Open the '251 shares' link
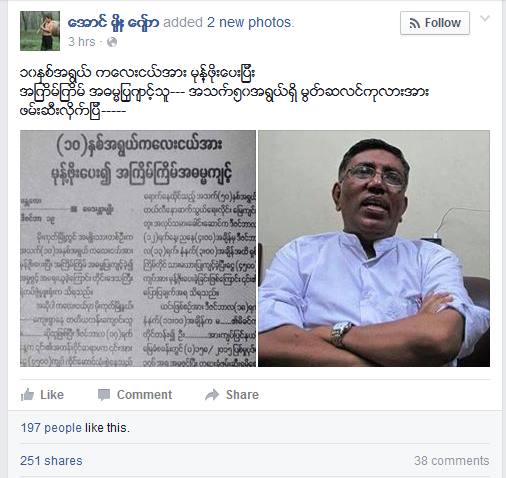The height and width of the screenshot is (478, 506). (51, 461)
